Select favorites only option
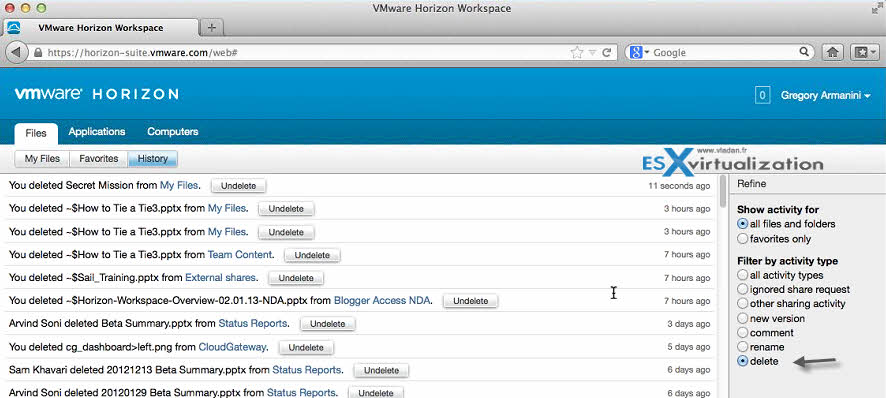 743,239
